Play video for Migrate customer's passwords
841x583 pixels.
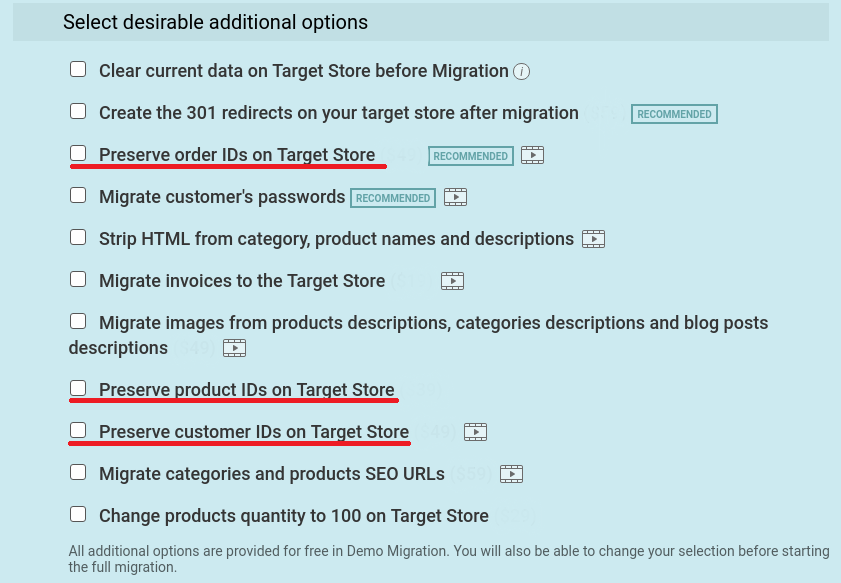pyautogui.click(x=455, y=197)
